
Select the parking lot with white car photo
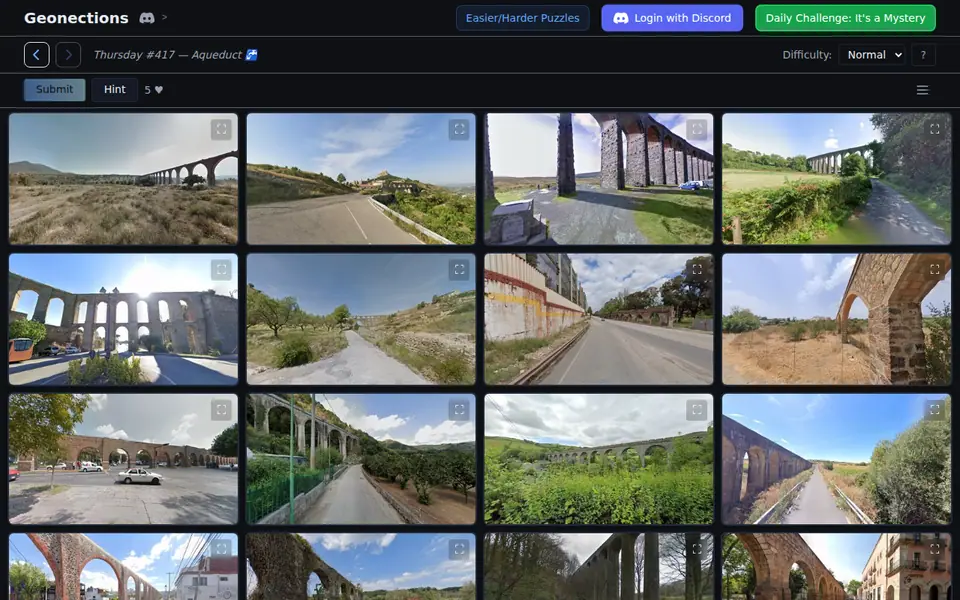pyautogui.click(x=123, y=459)
